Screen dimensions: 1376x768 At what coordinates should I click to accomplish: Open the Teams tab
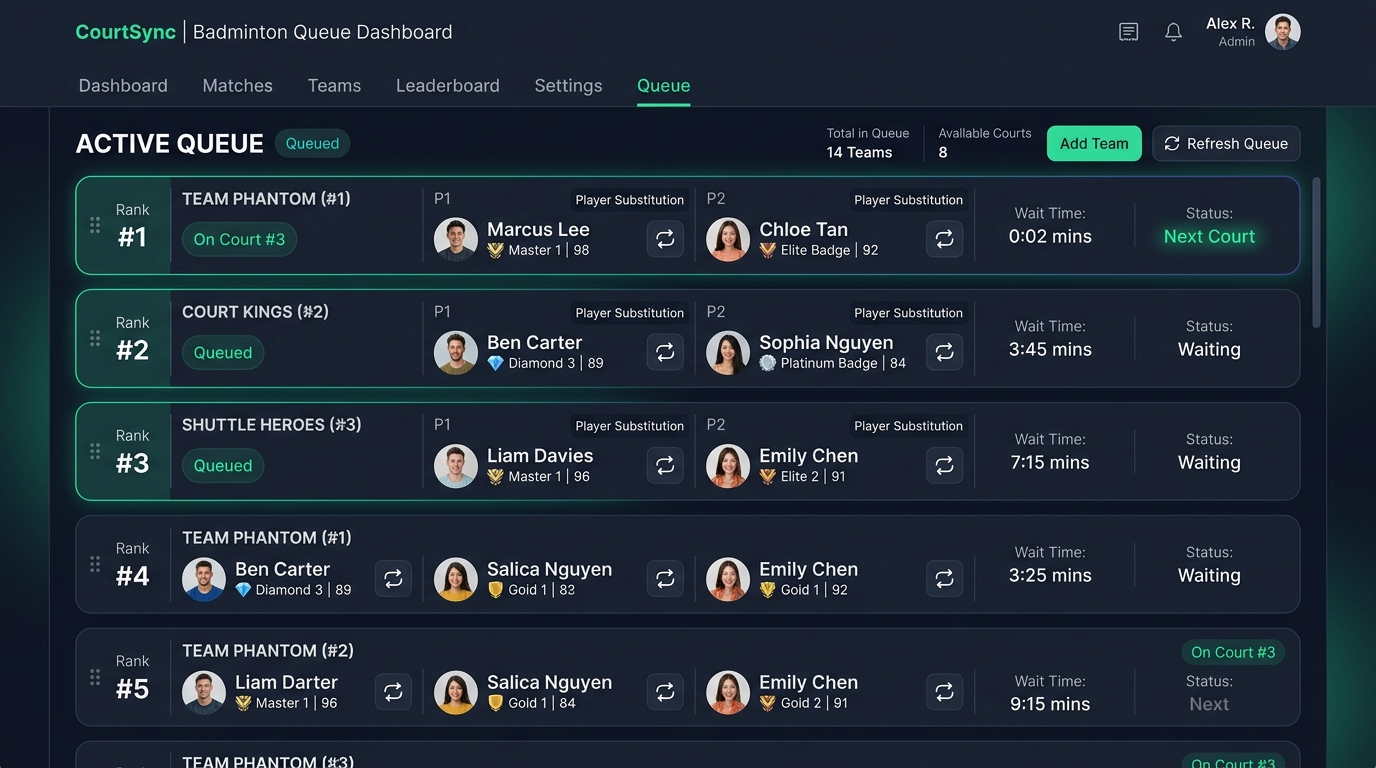tap(334, 86)
